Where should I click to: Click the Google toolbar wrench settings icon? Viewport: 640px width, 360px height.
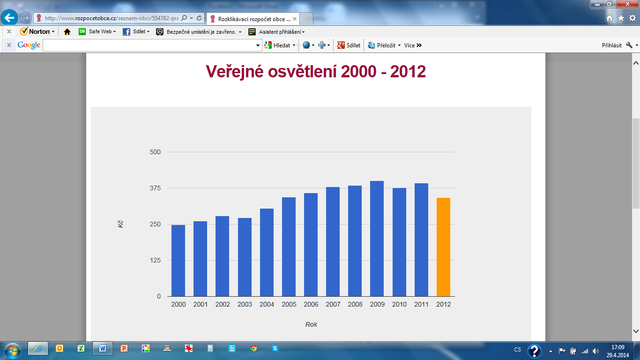(x=629, y=45)
